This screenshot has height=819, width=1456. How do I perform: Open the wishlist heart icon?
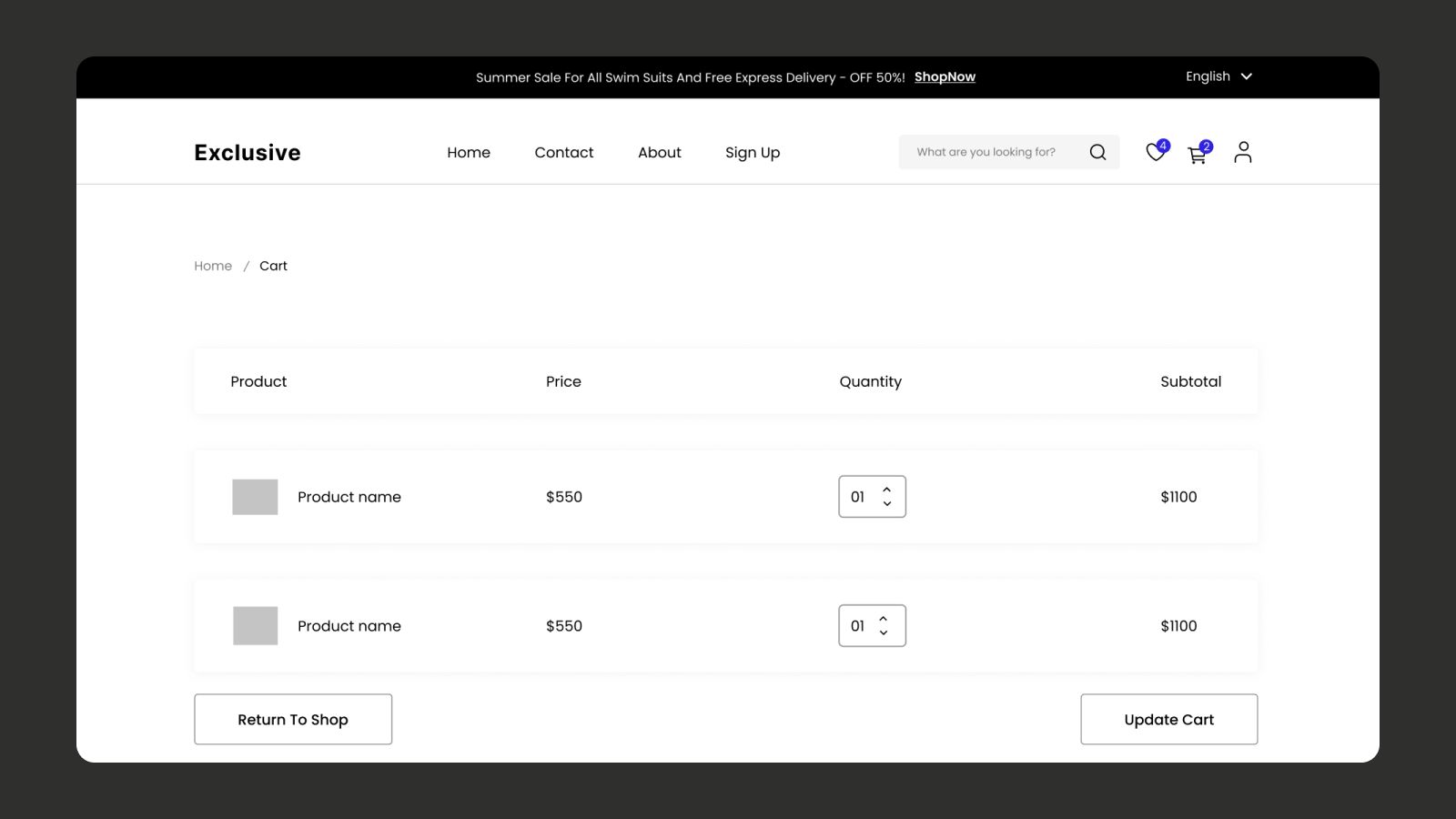1155,153
